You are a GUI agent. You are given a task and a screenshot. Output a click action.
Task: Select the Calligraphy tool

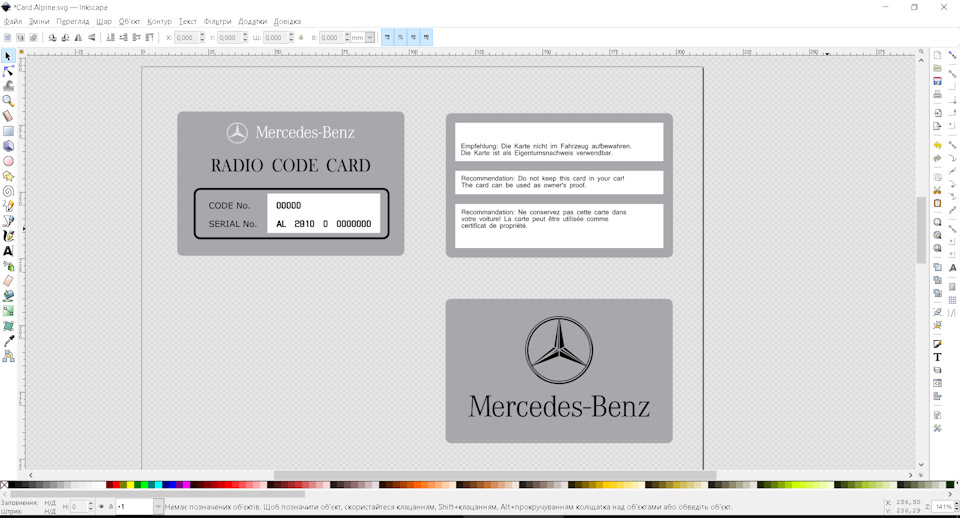pos(8,236)
